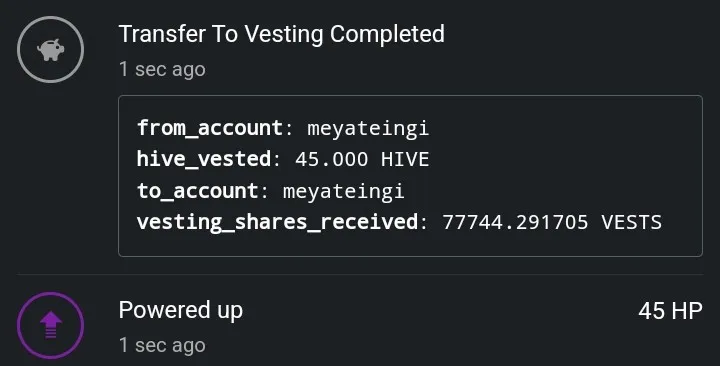720x366 pixels.
Task: Click the hive_vested field label
Action: [204, 159]
